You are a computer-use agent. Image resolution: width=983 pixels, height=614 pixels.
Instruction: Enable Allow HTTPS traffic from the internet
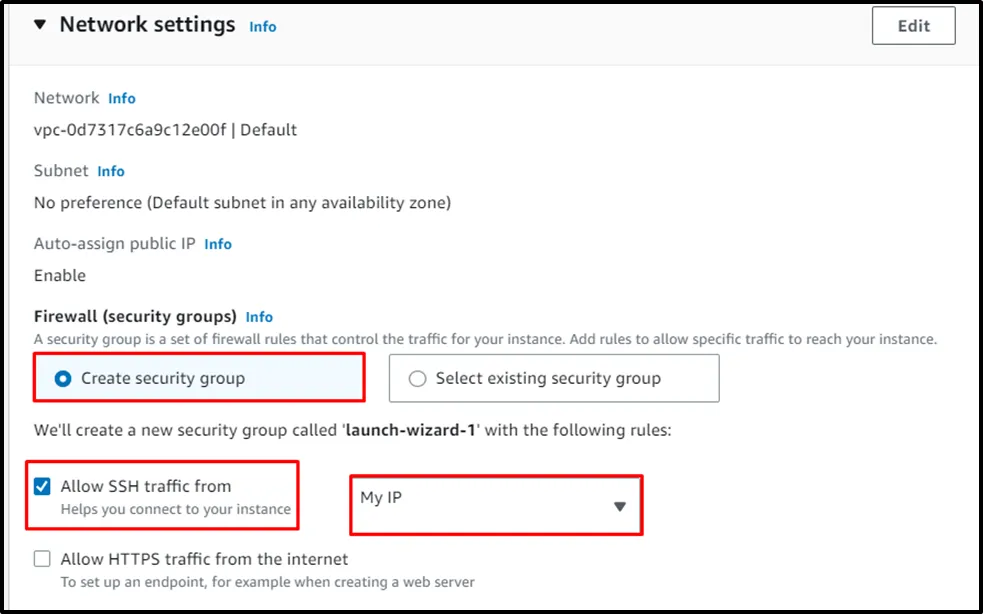point(42,559)
